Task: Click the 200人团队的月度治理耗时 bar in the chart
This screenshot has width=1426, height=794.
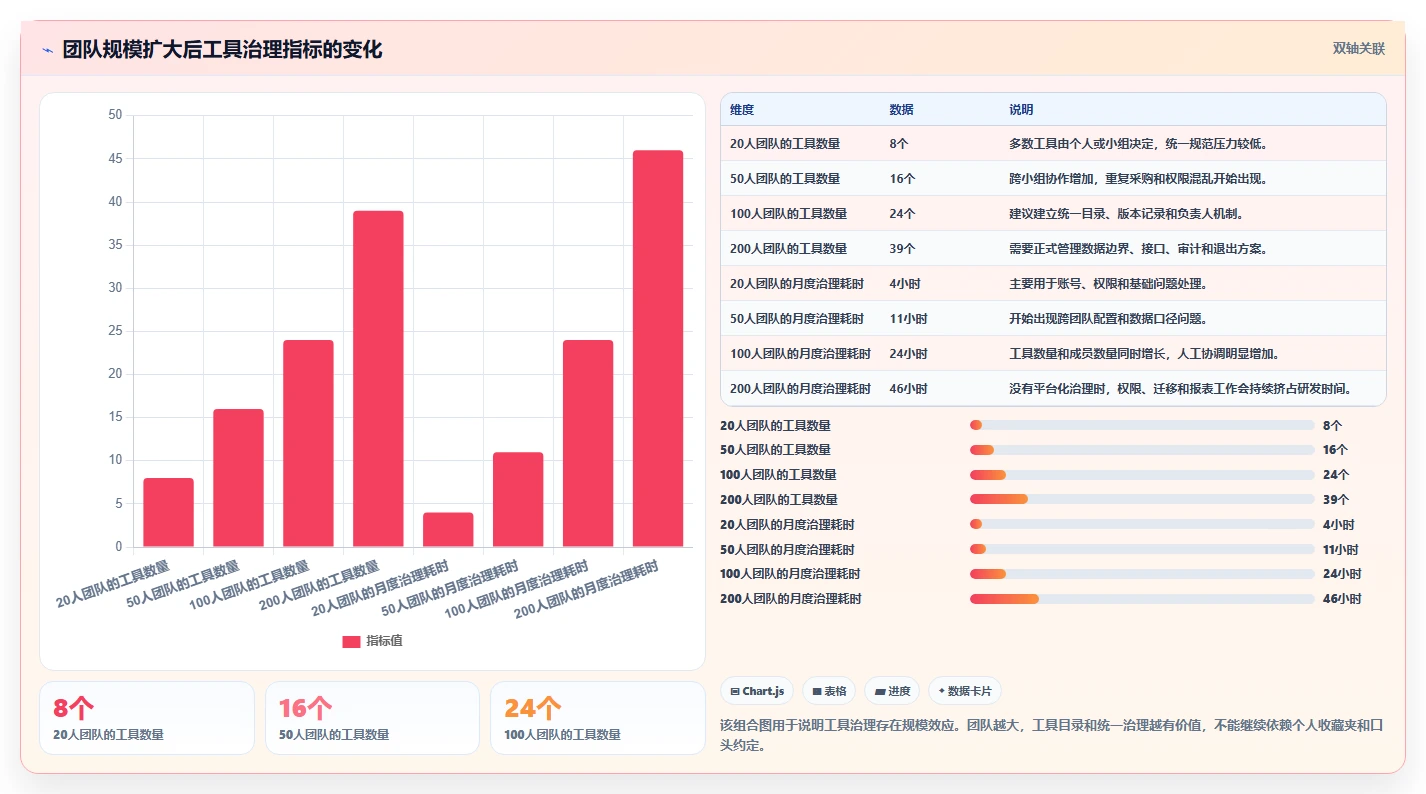Action: tap(658, 349)
